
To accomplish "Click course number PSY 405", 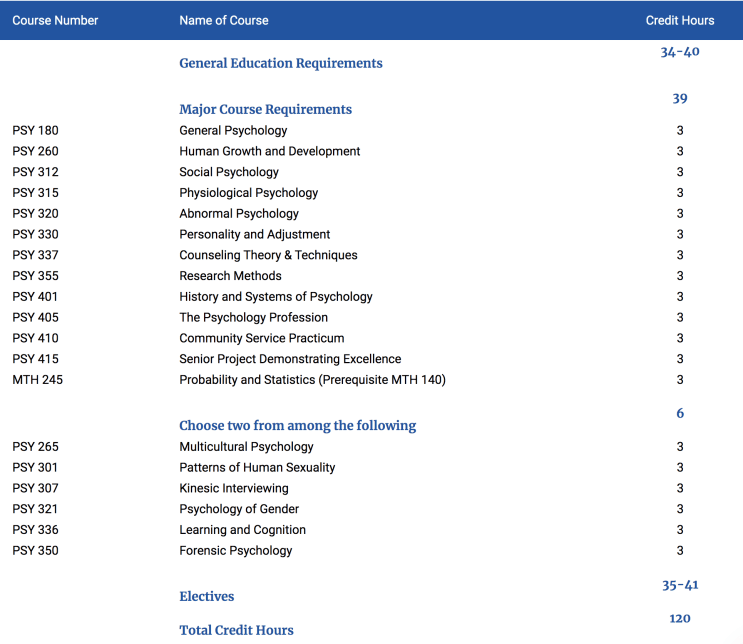I will pos(36,318).
